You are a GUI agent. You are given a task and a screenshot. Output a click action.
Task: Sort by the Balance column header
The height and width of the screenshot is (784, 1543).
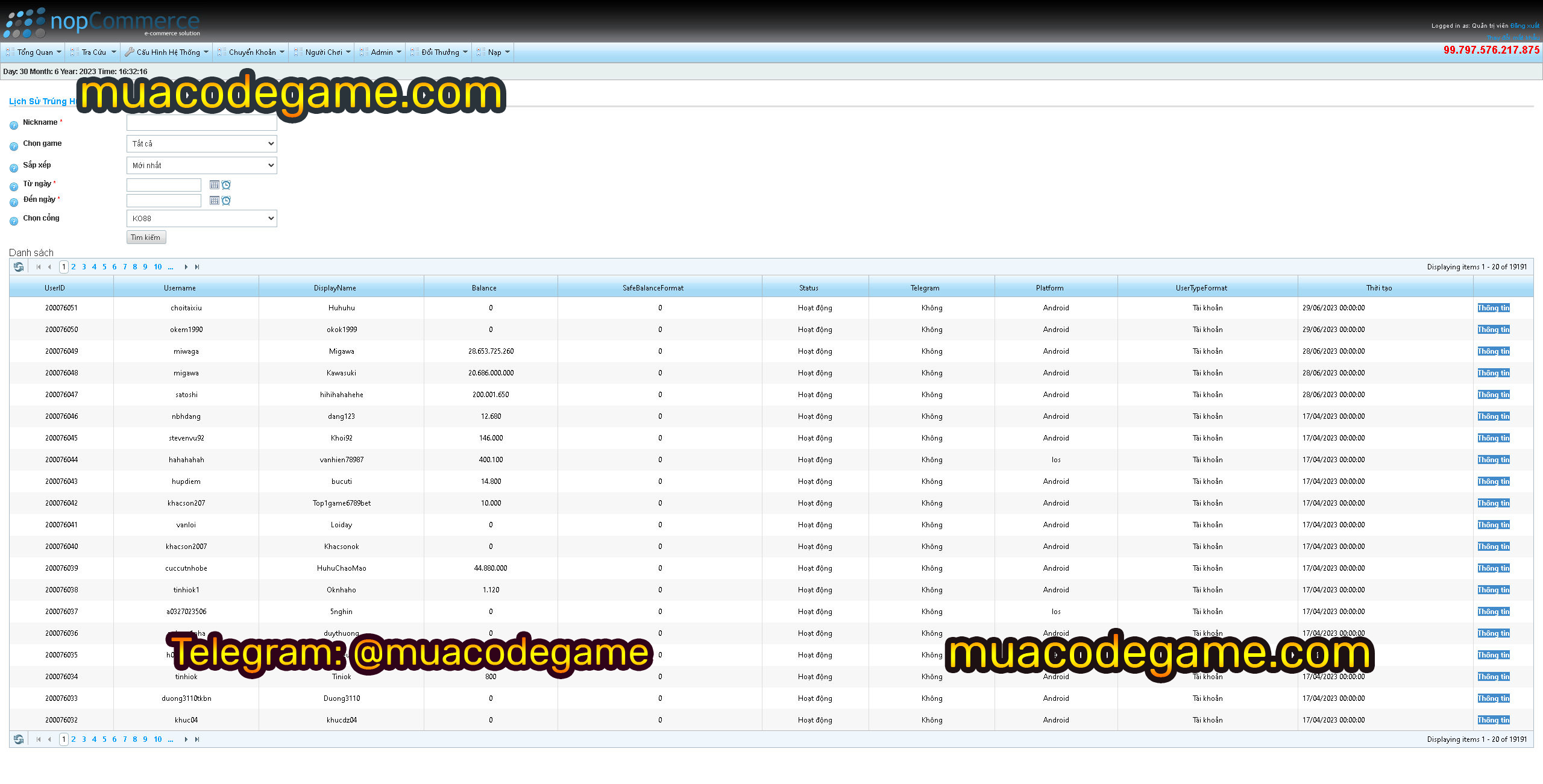pos(484,288)
